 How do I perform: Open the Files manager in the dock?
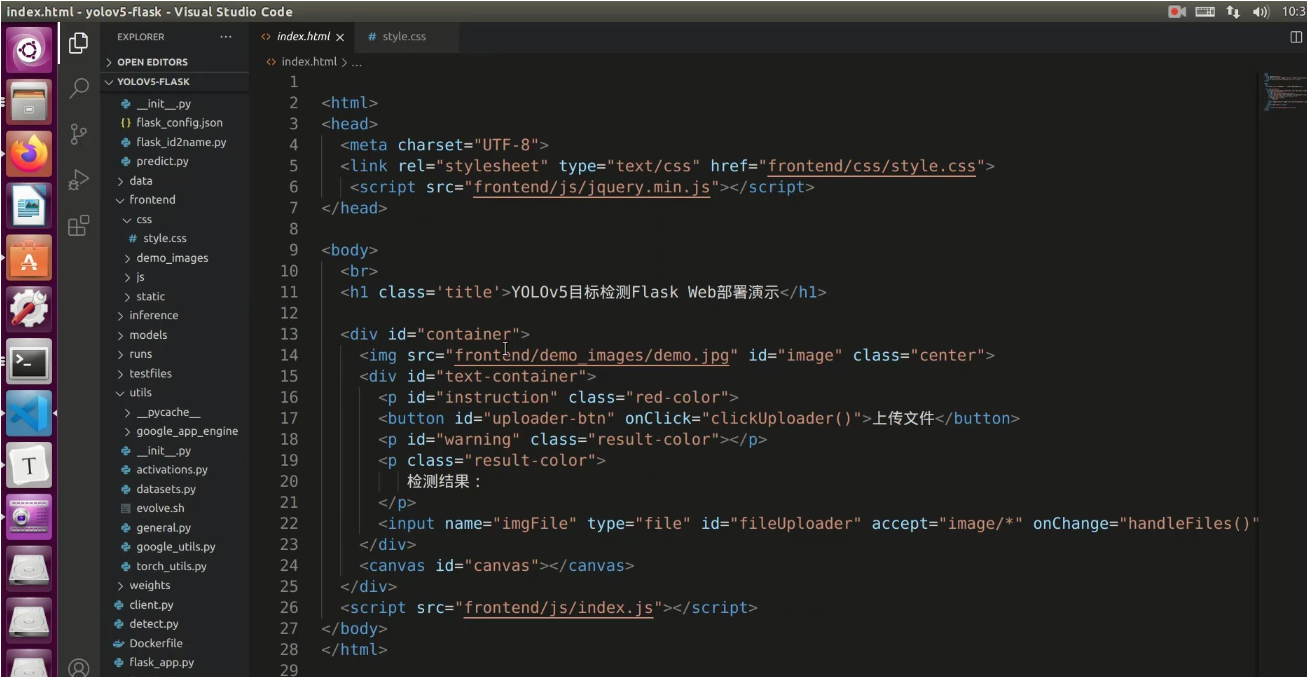tap(29, 101)
